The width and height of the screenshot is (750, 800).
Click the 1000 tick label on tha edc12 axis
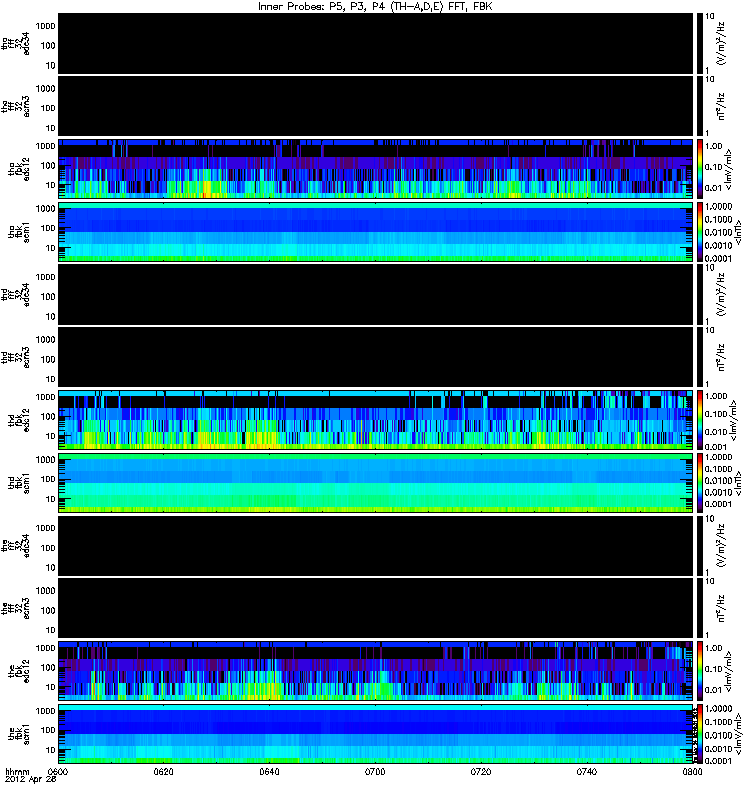pyautogui.click(x=45, y=146)
